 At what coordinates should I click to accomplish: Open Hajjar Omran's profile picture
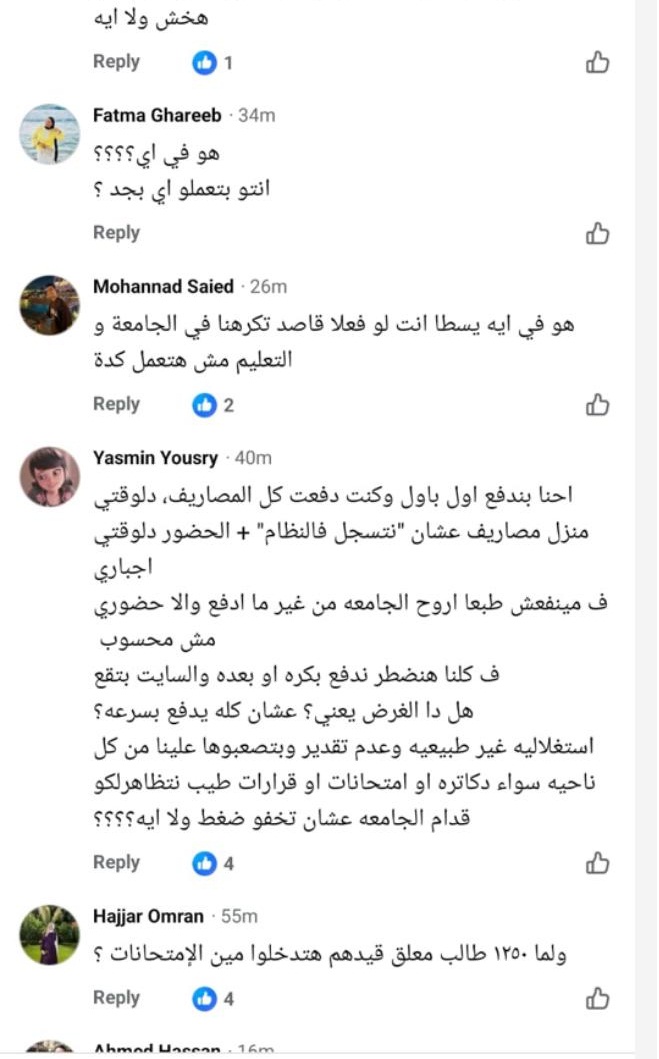[49, 934]
